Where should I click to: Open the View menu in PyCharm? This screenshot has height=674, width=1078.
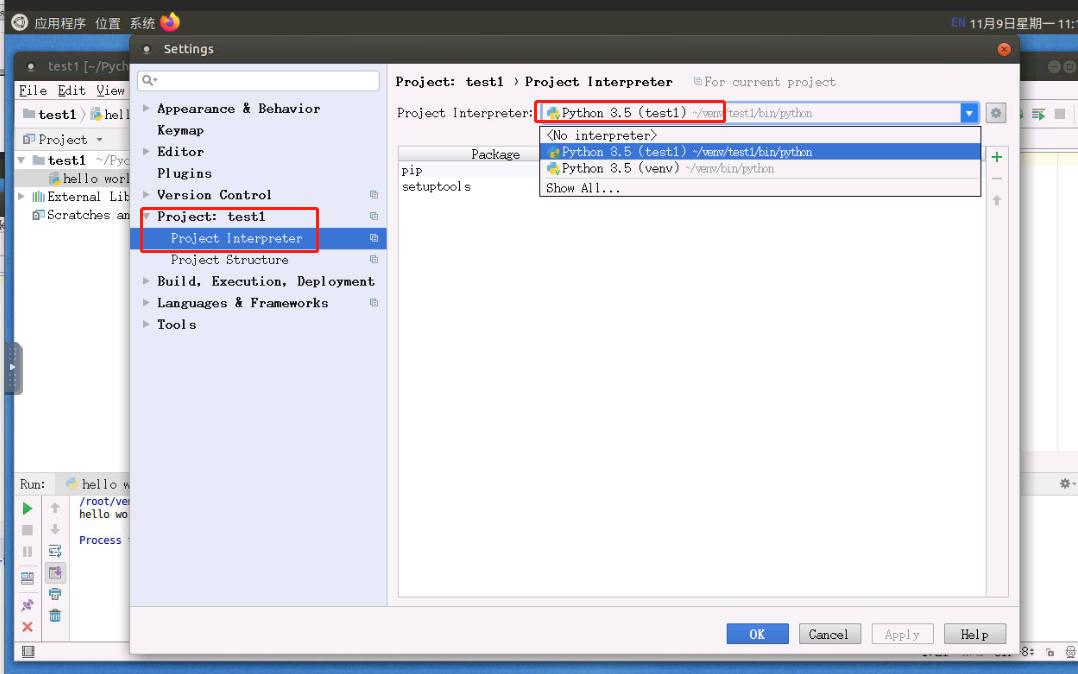[x=111, y=91]
